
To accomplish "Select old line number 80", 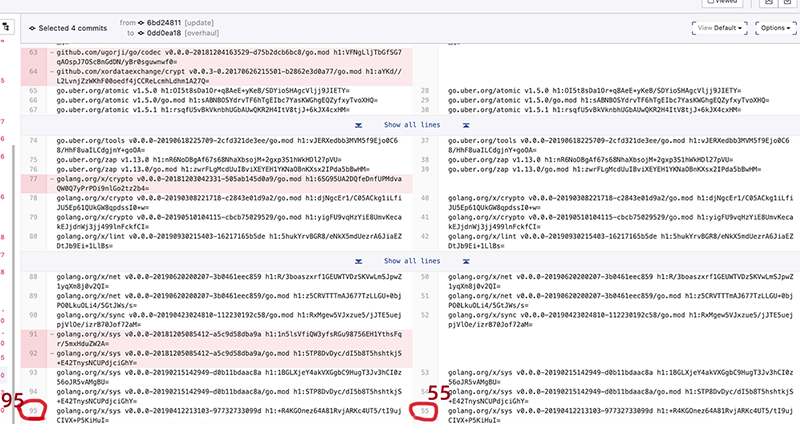I will tap(34, 236).
